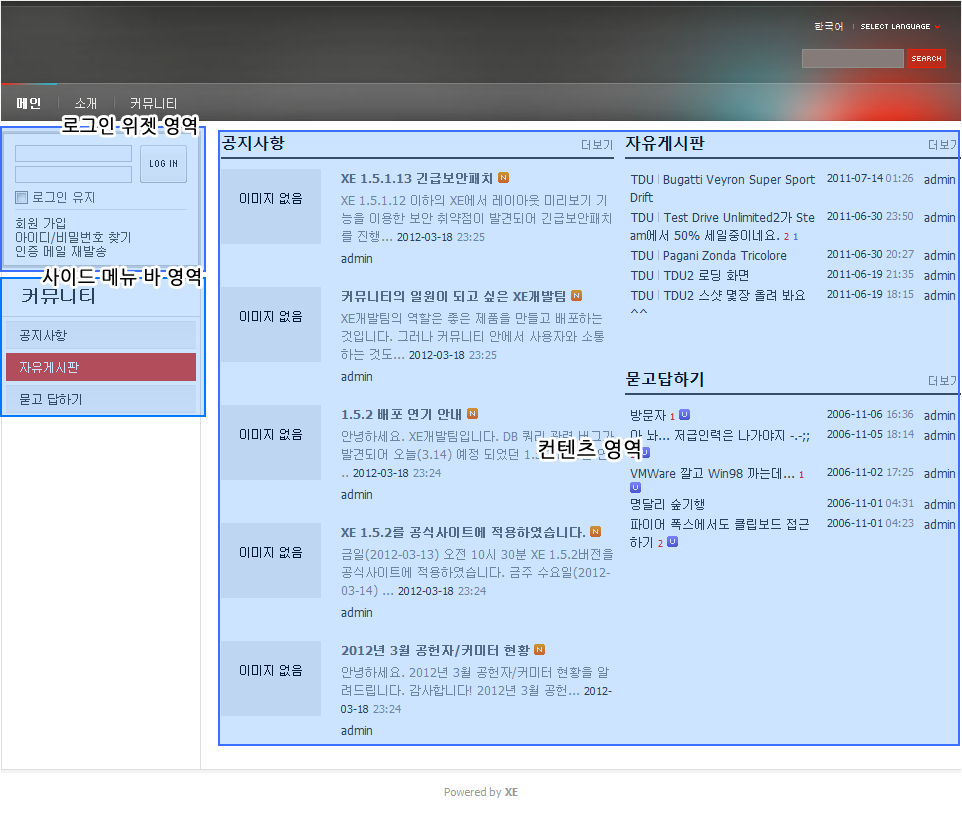
Task: Go to 커뮤니티 in the top navigation
Action: (x=153, y=103)
